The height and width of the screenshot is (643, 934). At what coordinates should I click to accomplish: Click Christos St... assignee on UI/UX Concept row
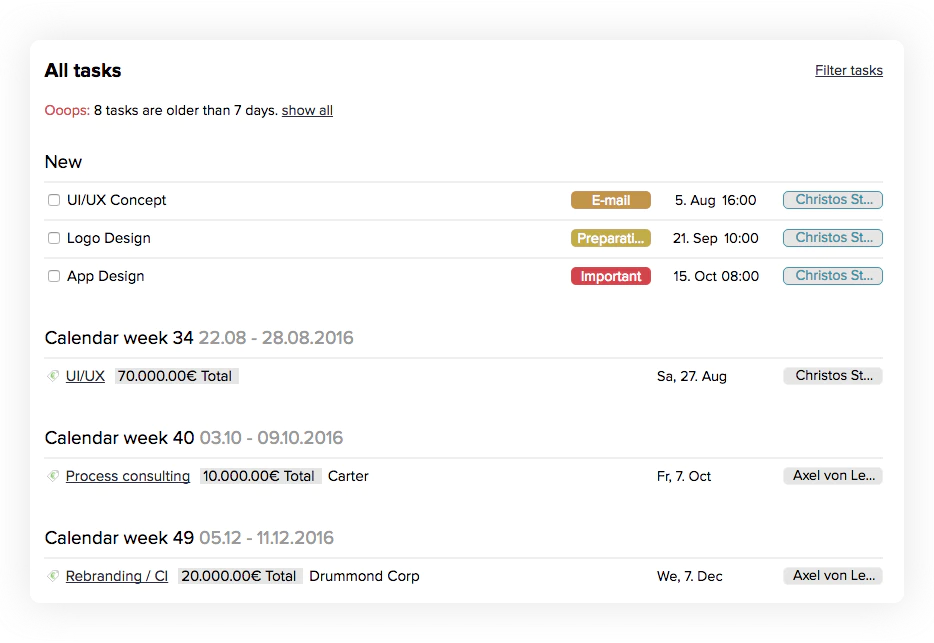(833, 200)
